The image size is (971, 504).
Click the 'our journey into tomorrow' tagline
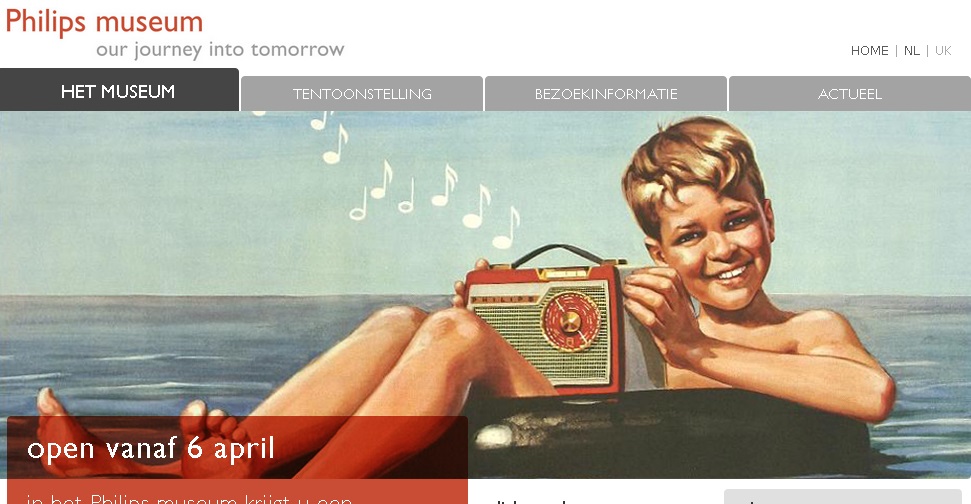tap(220, 50)
